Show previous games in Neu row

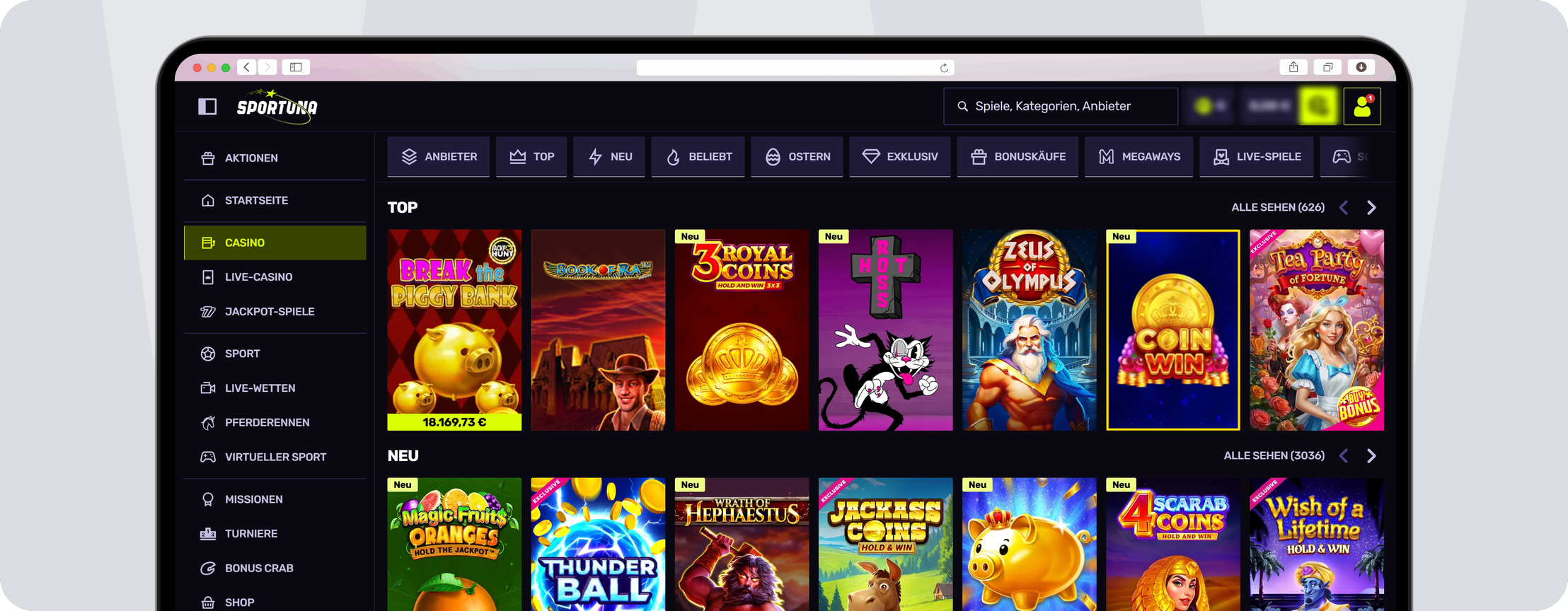pos(1344,455)
